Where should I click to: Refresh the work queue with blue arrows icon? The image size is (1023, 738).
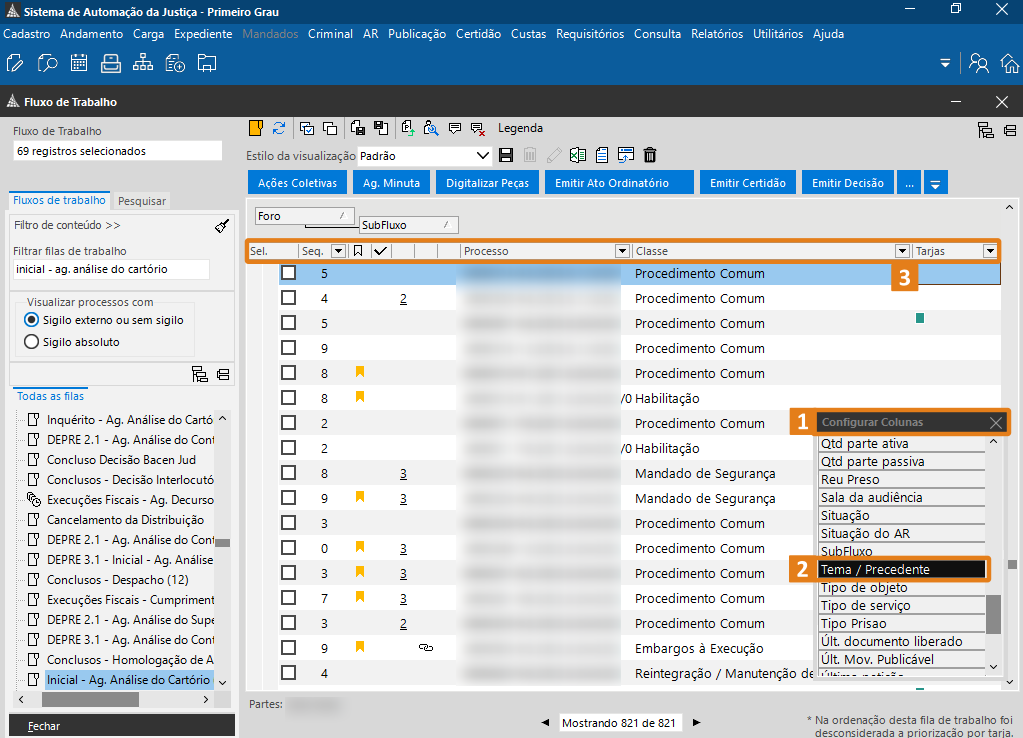click(x=279, y=128)
